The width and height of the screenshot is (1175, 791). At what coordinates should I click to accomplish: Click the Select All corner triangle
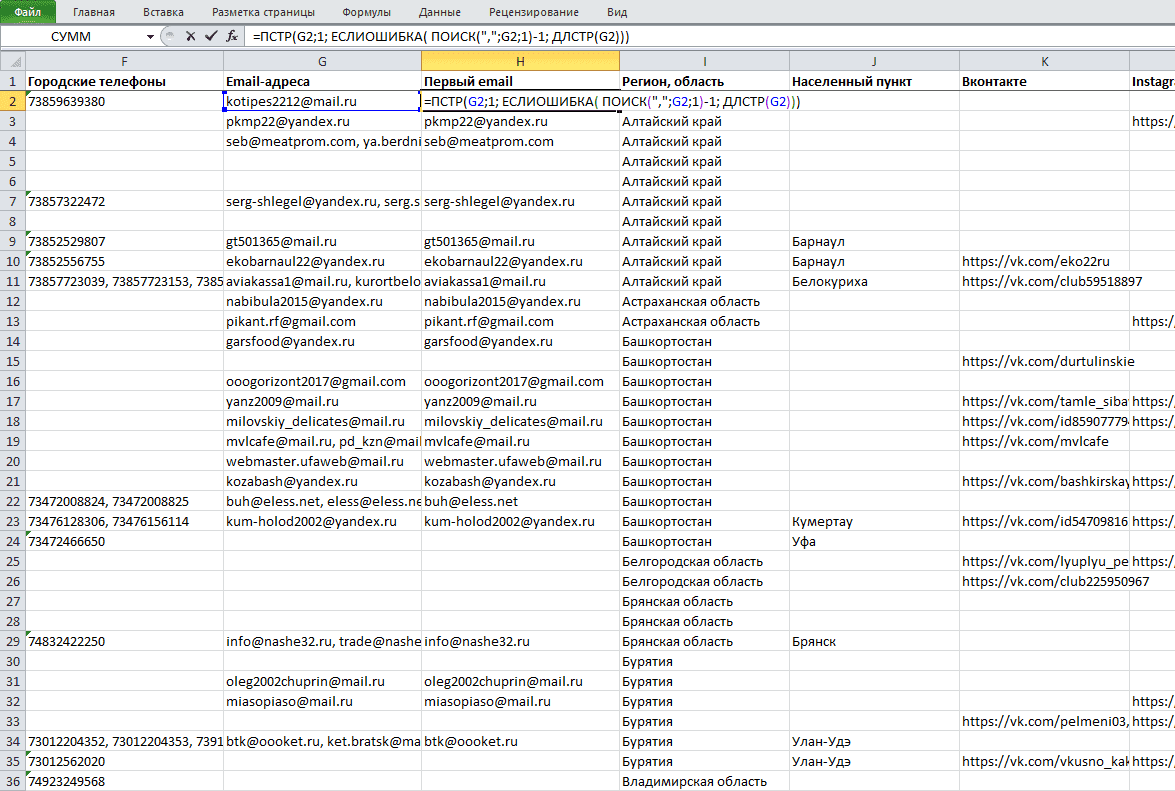tap(13, 61)
